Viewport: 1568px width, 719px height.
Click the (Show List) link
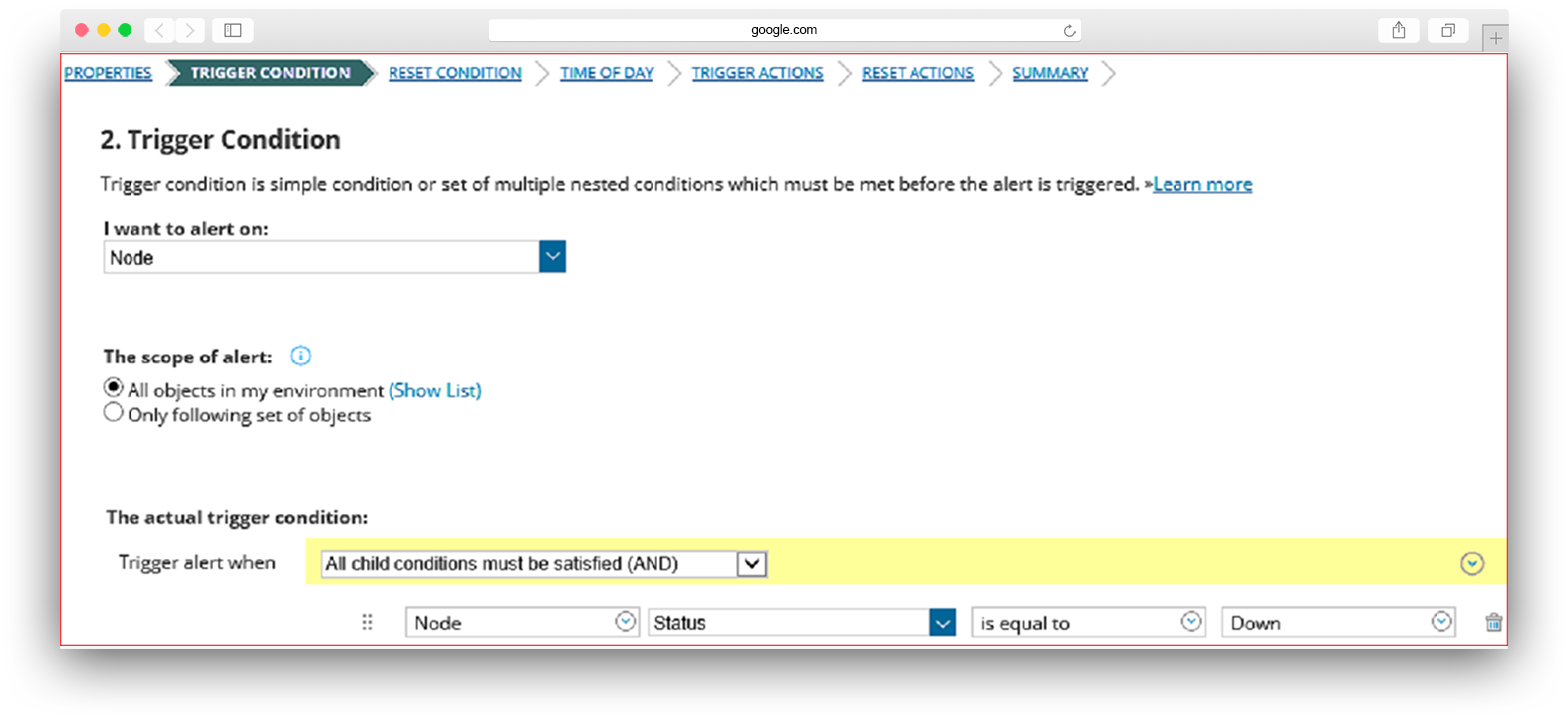(x=435, y=390)
